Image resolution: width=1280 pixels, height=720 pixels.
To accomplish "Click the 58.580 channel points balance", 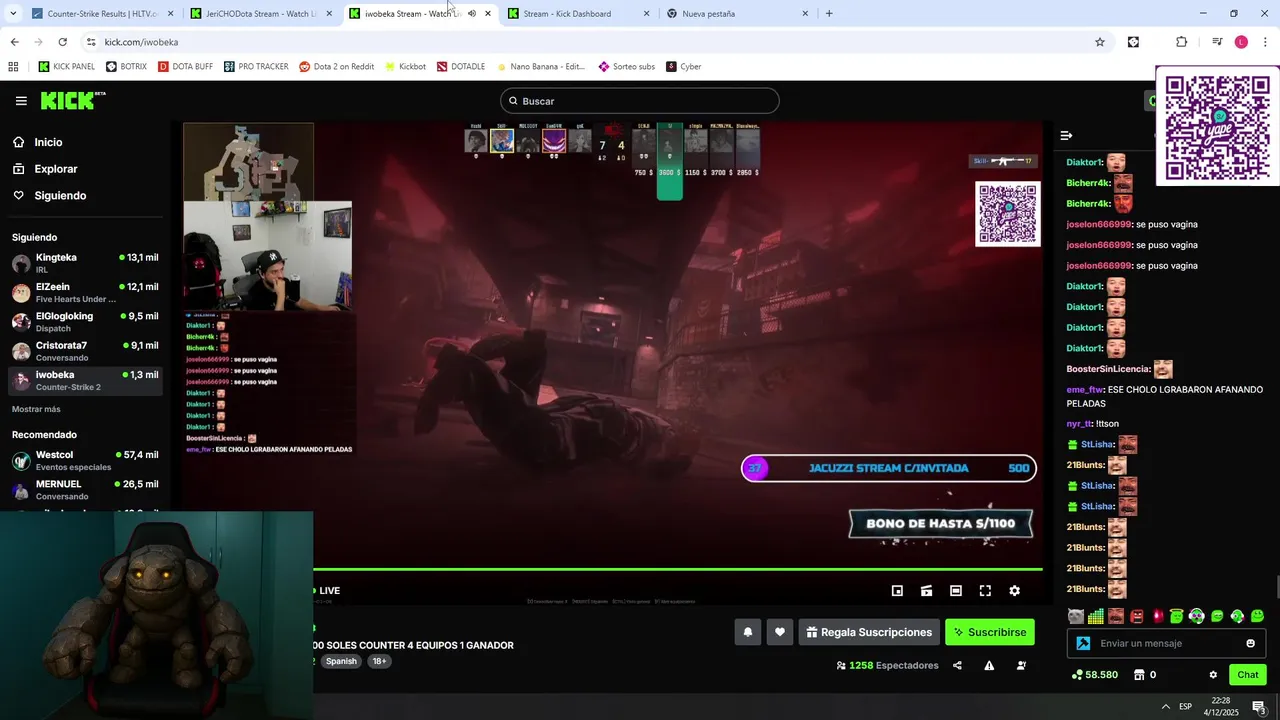I will (x=1095, y=675).
